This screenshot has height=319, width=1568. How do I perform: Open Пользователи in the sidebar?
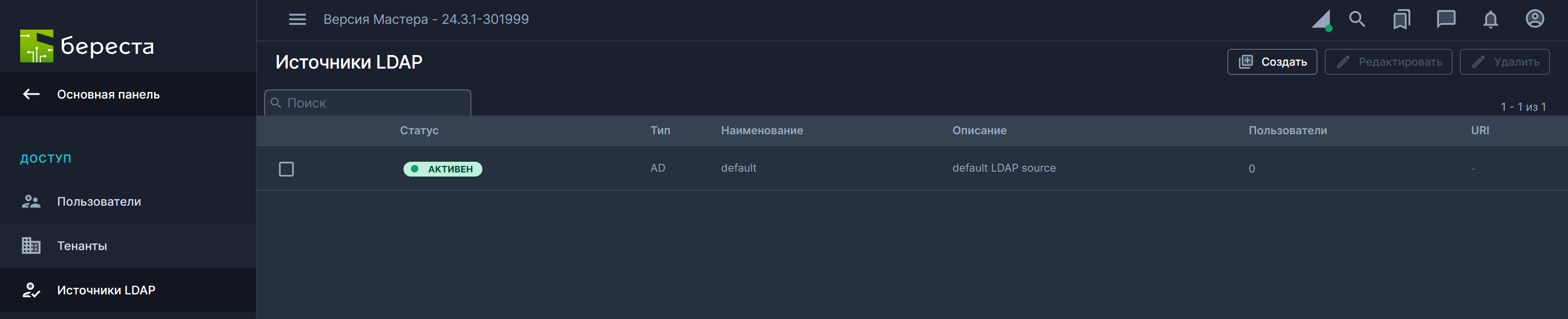99,202
